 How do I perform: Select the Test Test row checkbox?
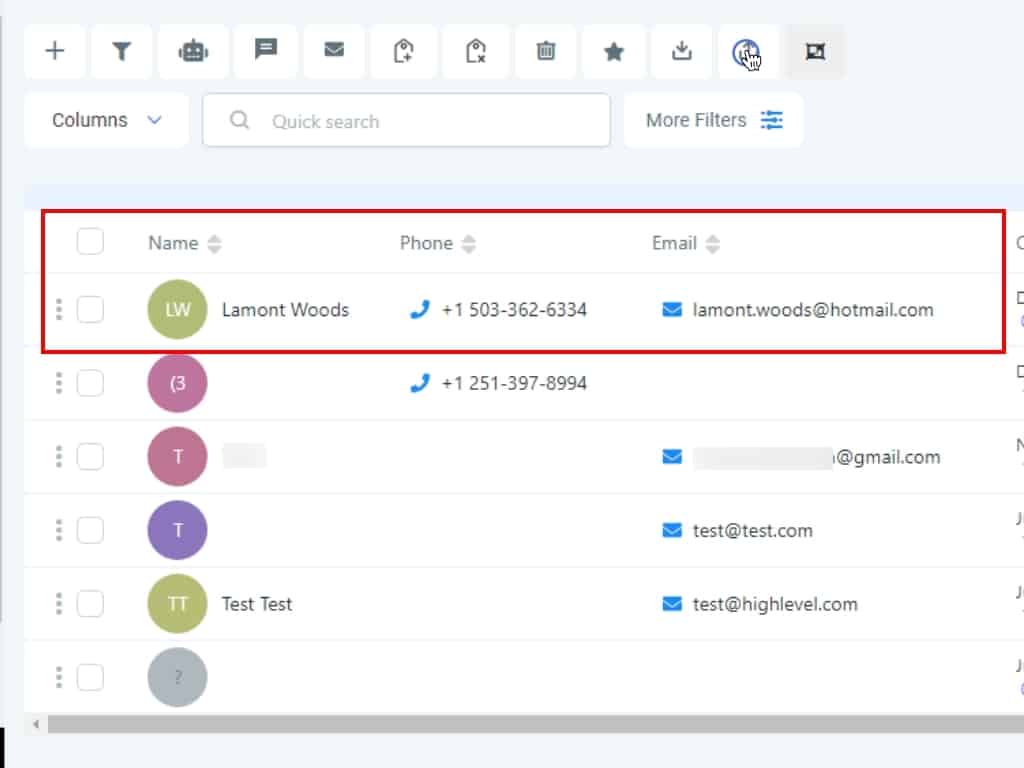point(90,604)
